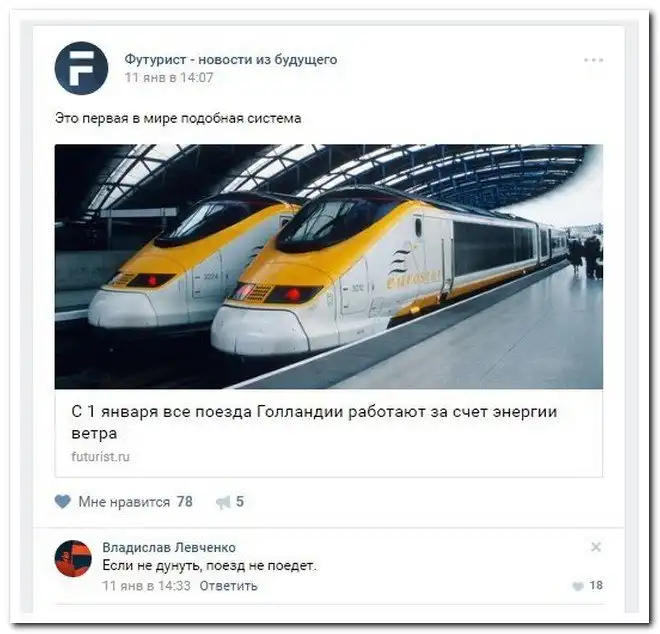Open Владислав Левченко's avatar picture
This screenshot has width=660, height=634.
[x=73, y=558]
